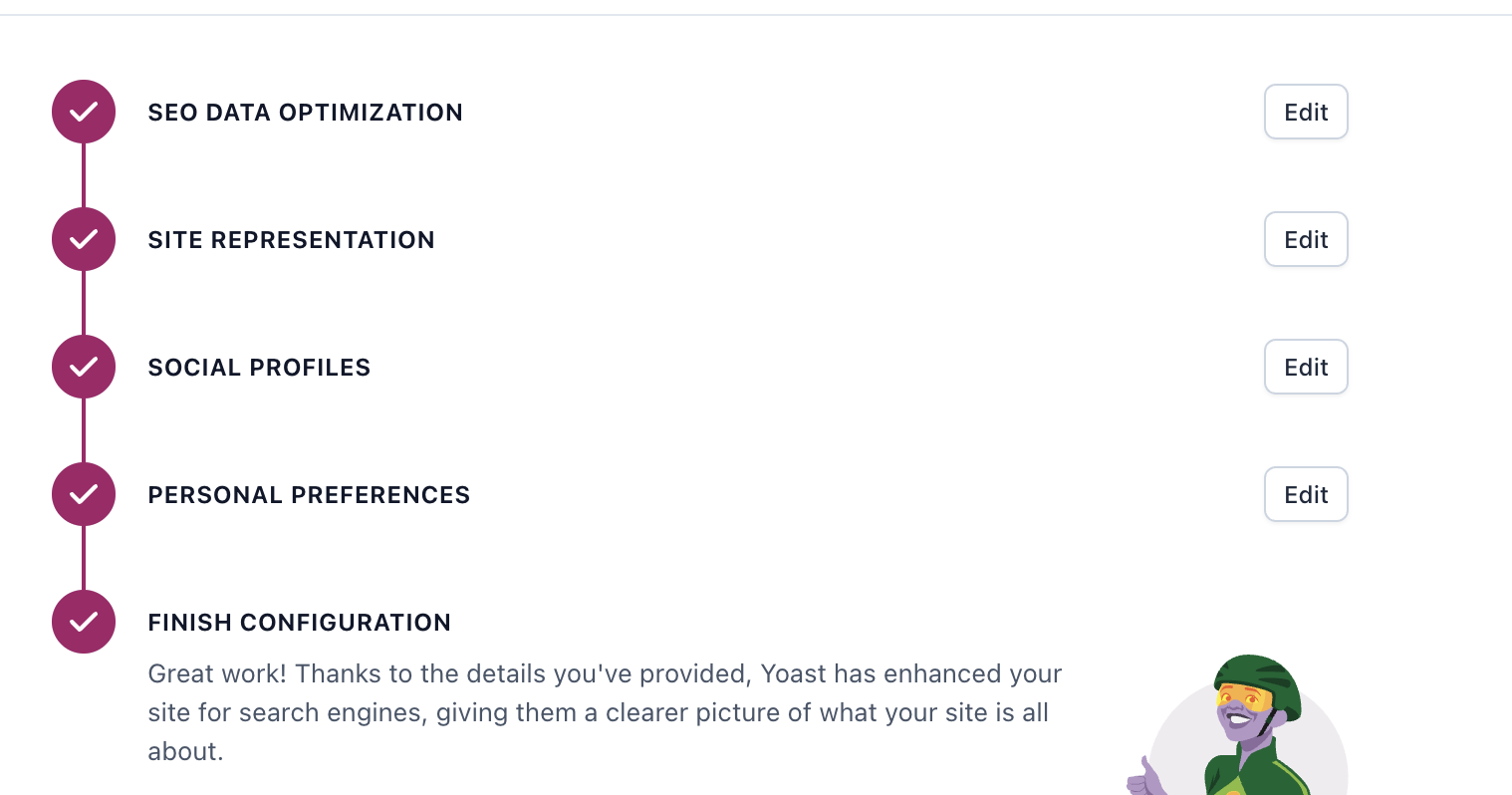
Task: Click the SEO Data Optimization checkmark circle
Action: click(84, 112)
